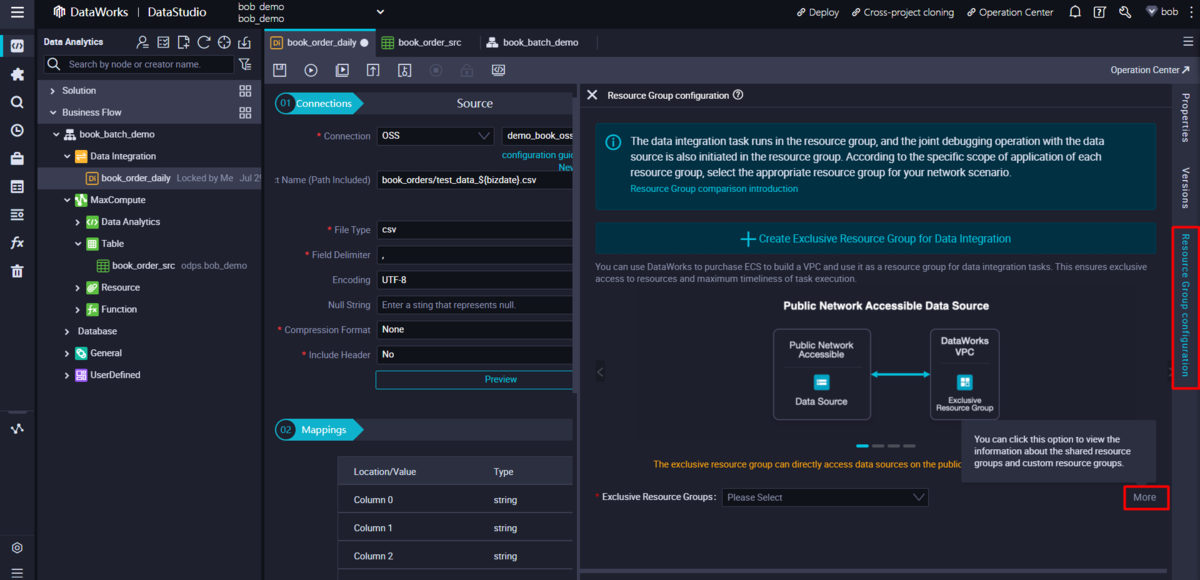This screenshot has height=580, width=1200.
Task: Collapse the book_batch_demo tree node
Action: click(57, 134)
